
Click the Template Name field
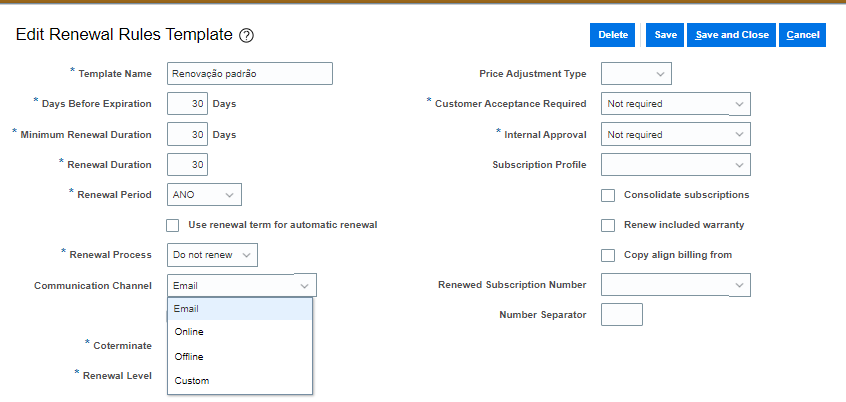pyautogui.click(x=250, y=74)
